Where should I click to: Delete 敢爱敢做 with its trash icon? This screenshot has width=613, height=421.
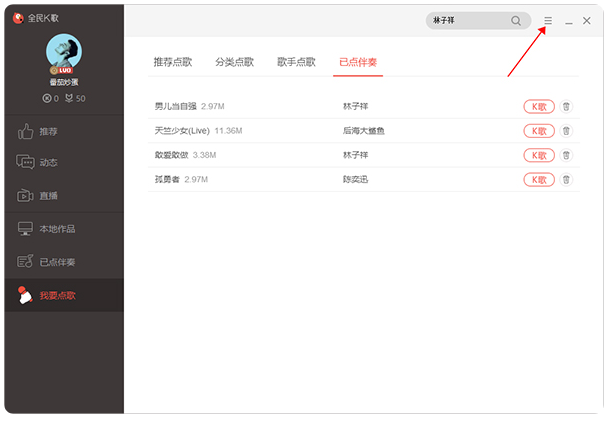pyautogui.click(x=566, y=155)
